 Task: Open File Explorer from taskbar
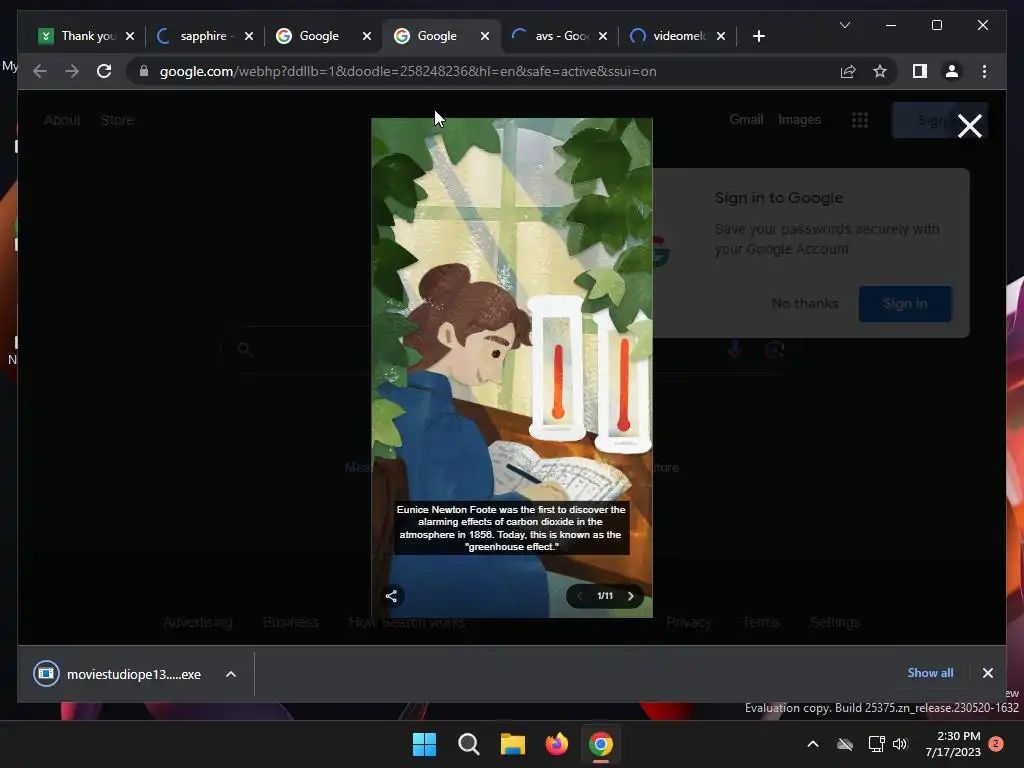(x=513, y=744)
